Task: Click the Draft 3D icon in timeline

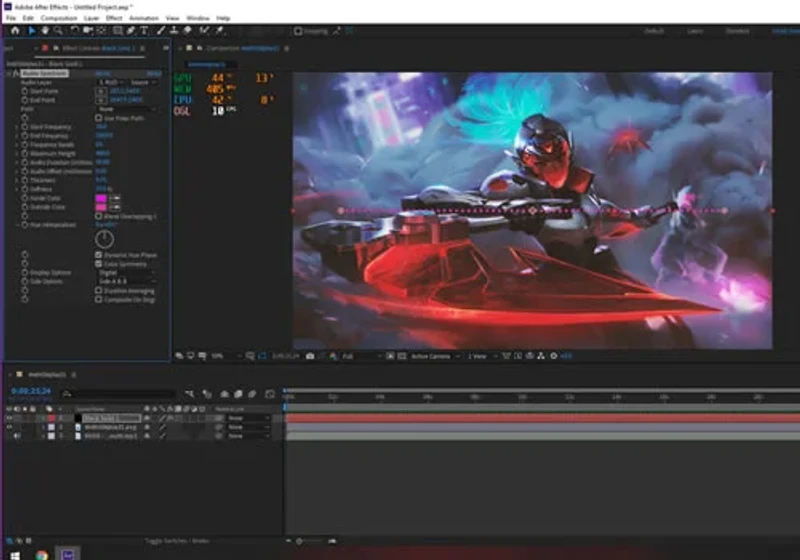Action: 207,394
